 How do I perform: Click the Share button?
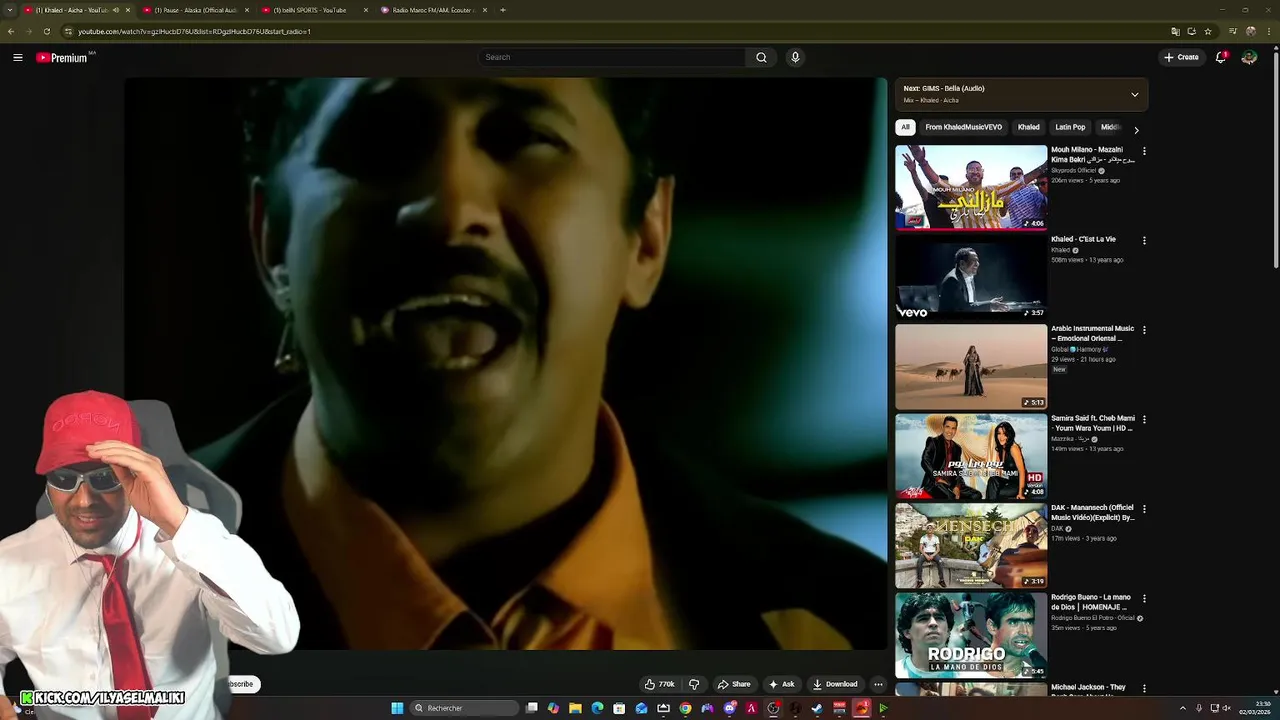pyautogui.click(x=734, y=684)
